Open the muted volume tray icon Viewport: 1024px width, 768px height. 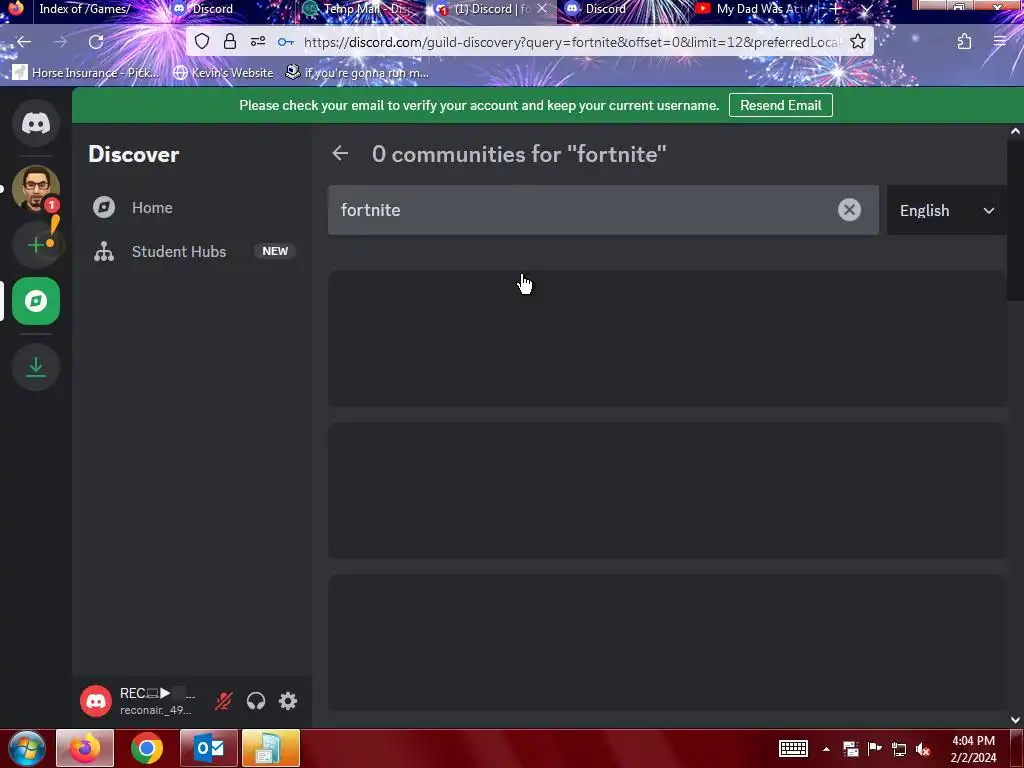[x=923, y=749]
